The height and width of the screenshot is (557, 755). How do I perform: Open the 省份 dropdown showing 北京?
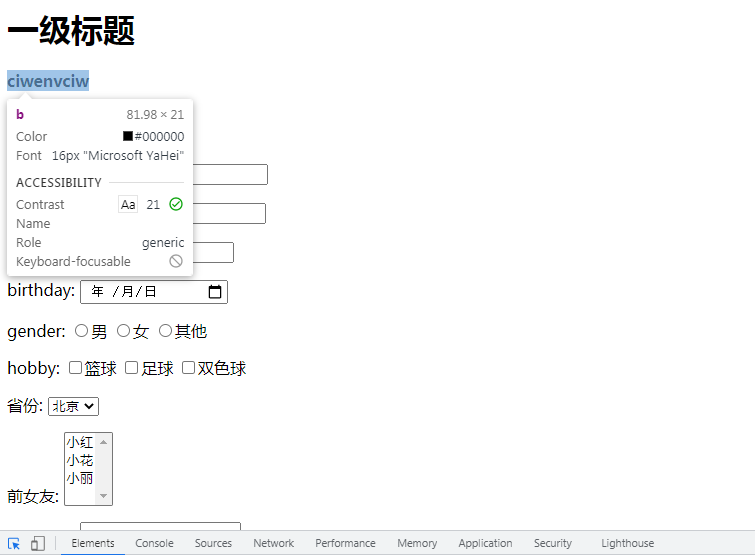point(73,406)
